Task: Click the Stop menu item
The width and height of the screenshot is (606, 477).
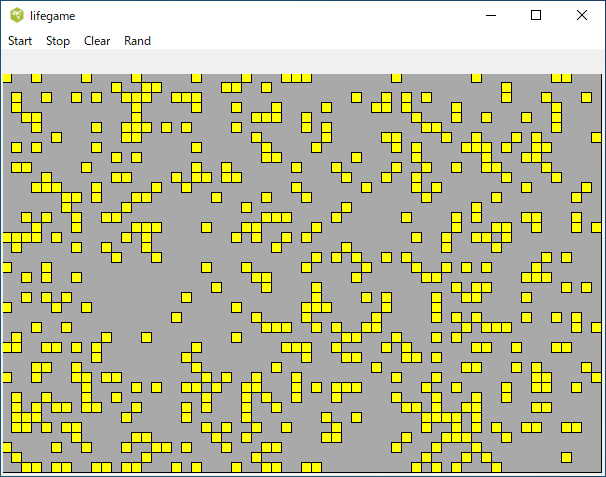Action: coord(58,41)
